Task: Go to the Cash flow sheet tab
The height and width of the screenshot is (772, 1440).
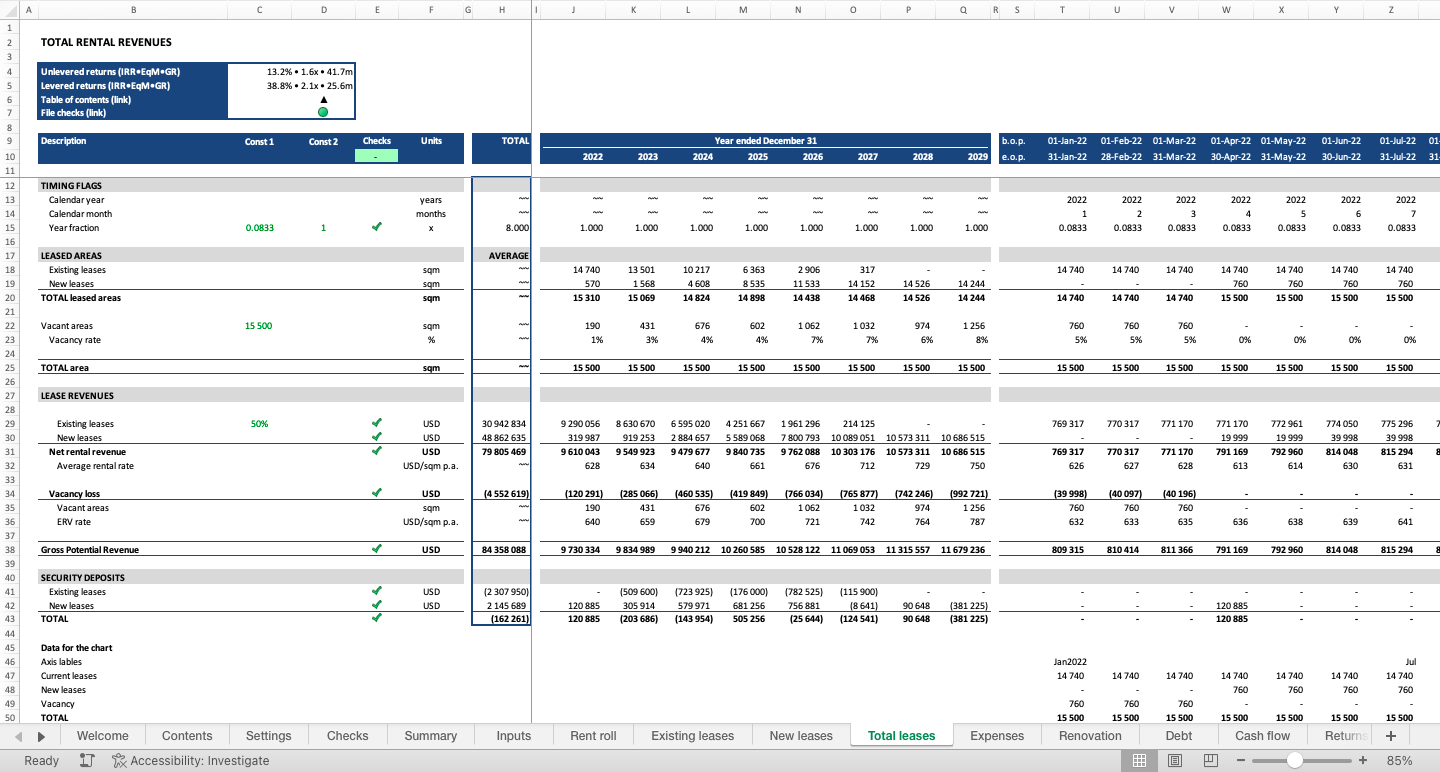Action: point(1263,736)
